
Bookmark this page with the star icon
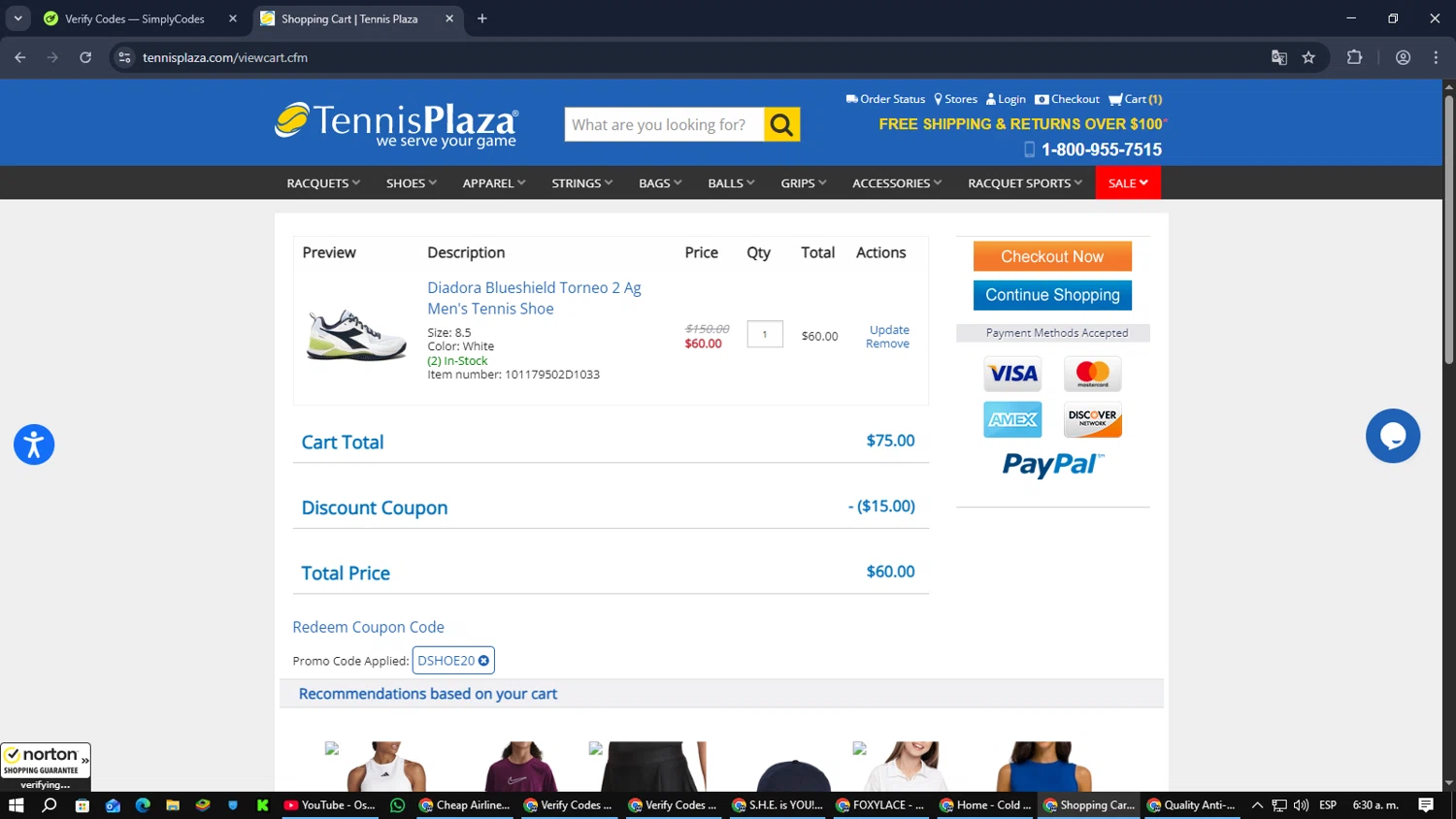pyautogui.click(x=1308, y=57)
